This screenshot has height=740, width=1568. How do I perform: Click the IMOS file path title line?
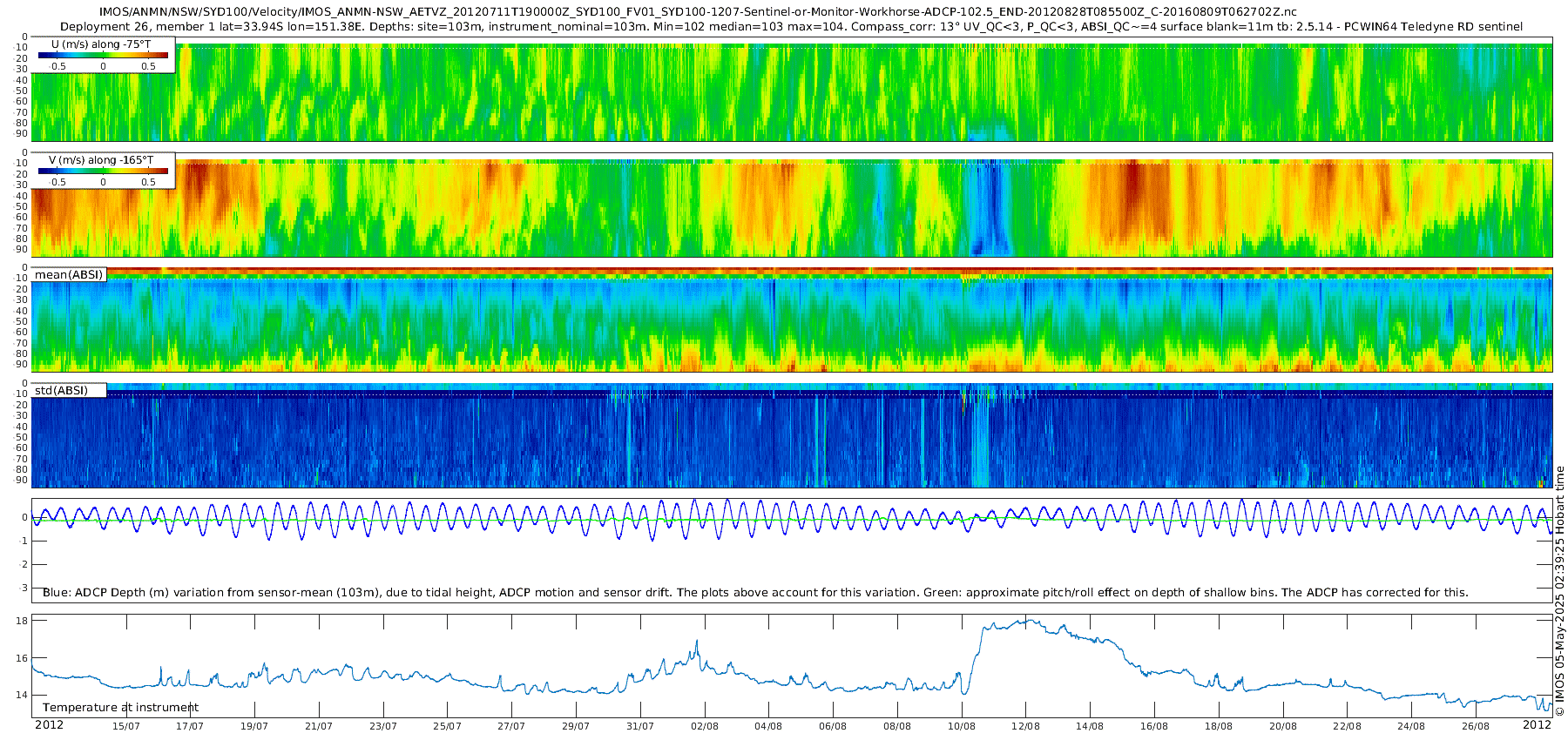(x=698, y=12)
